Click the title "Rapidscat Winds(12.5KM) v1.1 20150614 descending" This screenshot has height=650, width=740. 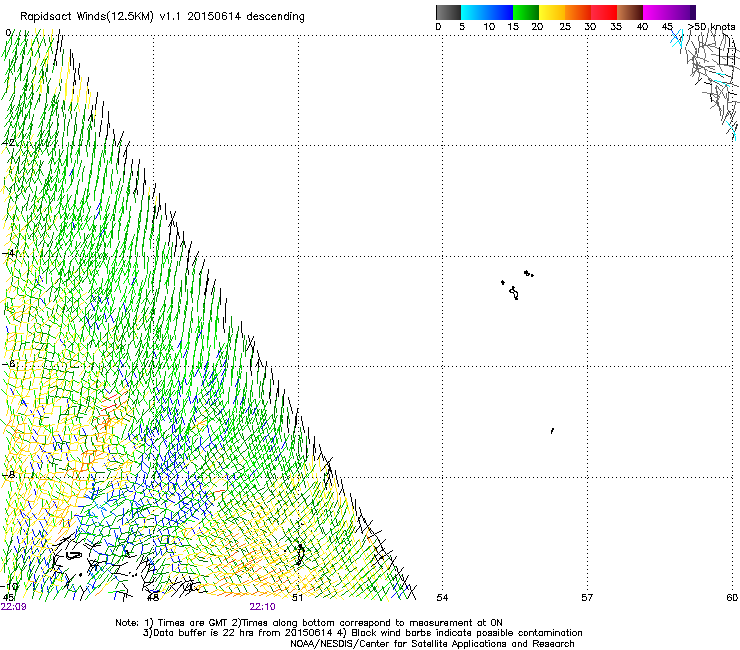(162, 17)
